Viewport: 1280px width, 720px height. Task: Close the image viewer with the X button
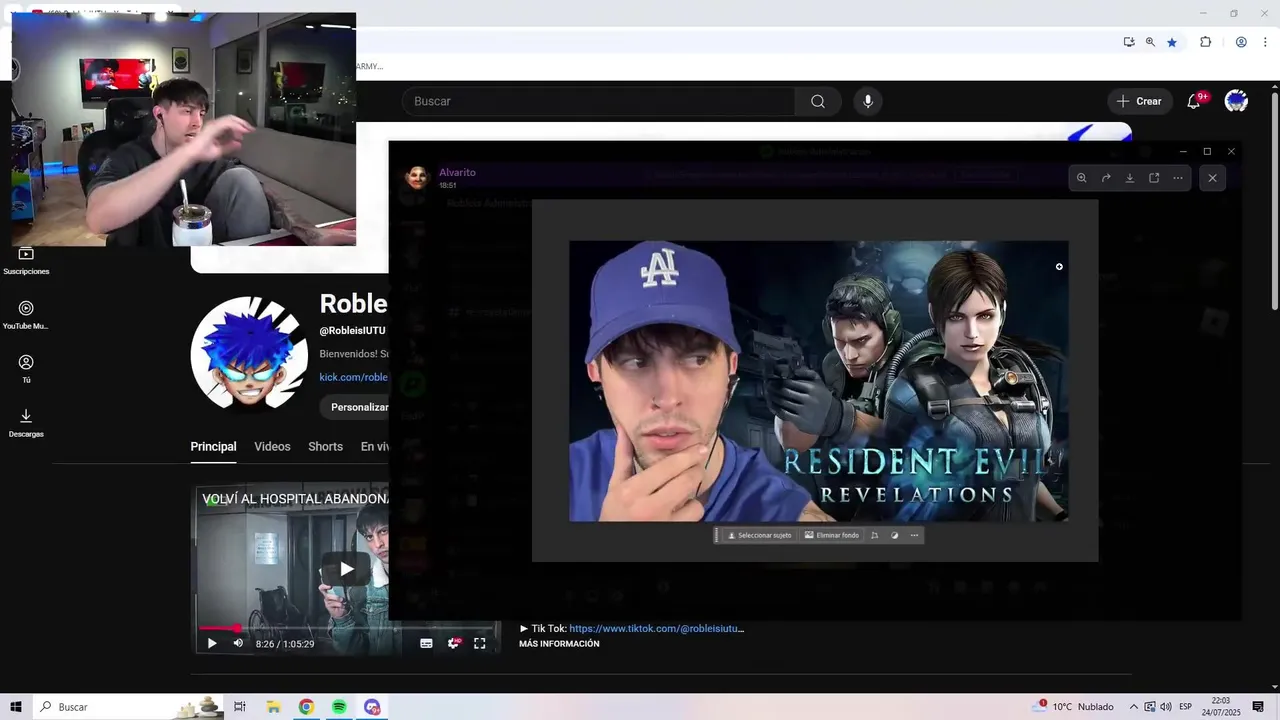[1212, 178]
